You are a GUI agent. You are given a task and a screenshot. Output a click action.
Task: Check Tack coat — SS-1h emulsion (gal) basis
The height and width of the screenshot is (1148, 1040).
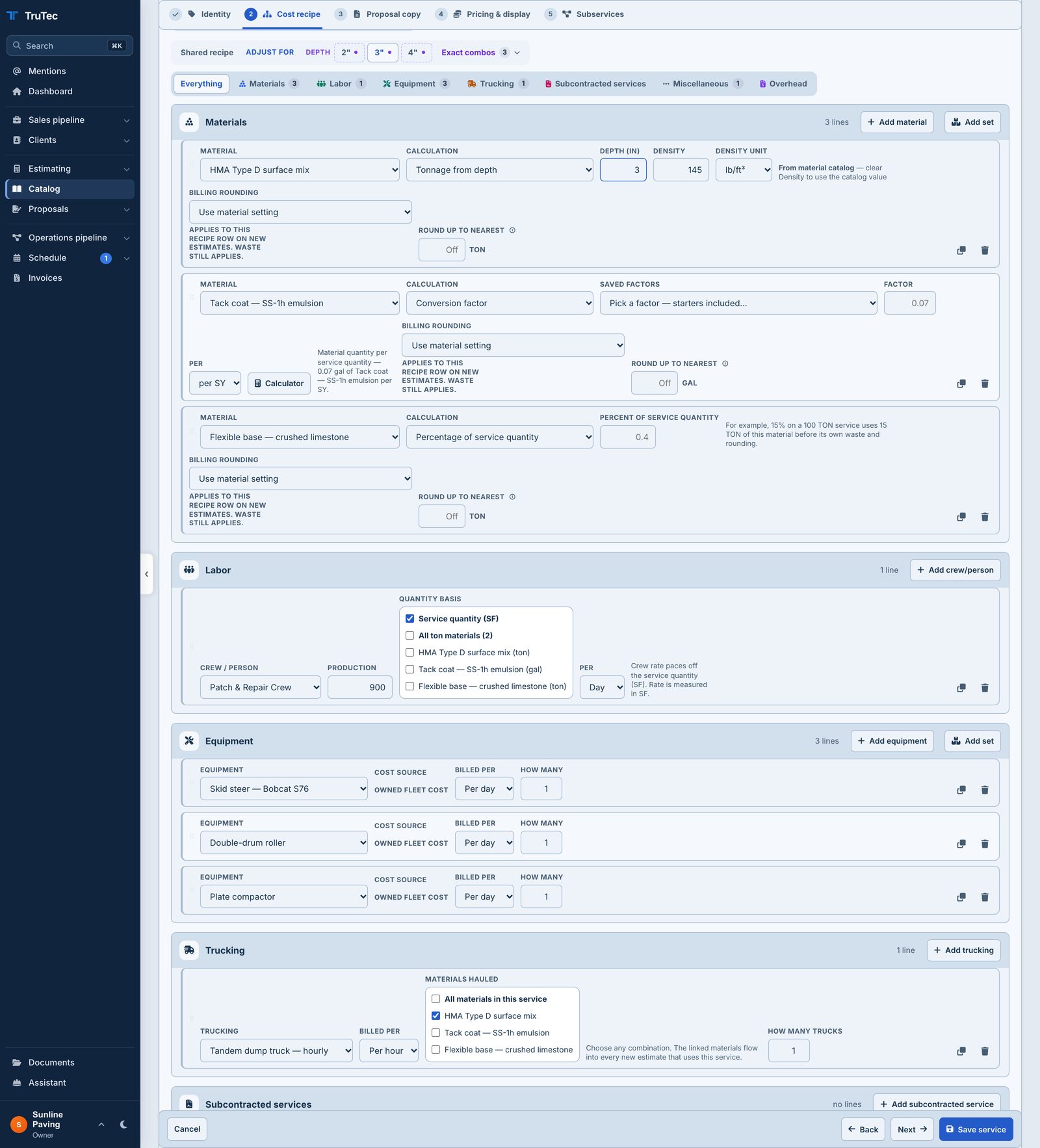409,670
